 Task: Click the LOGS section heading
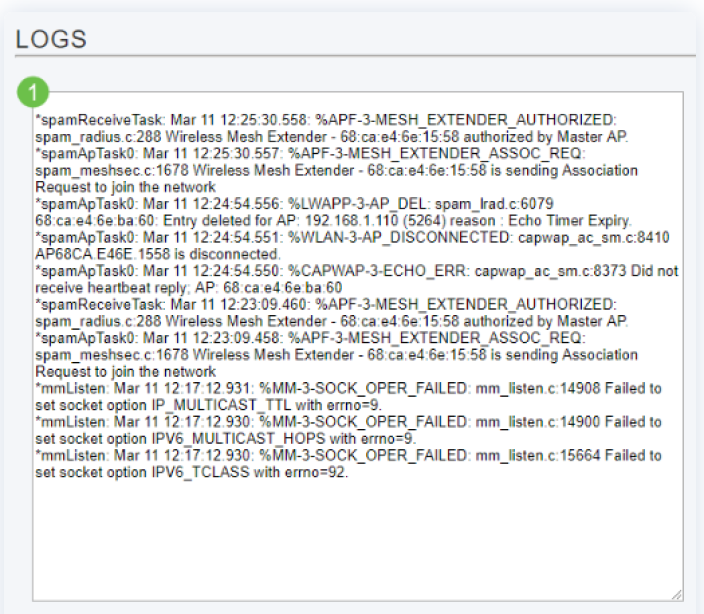point(52,39)
